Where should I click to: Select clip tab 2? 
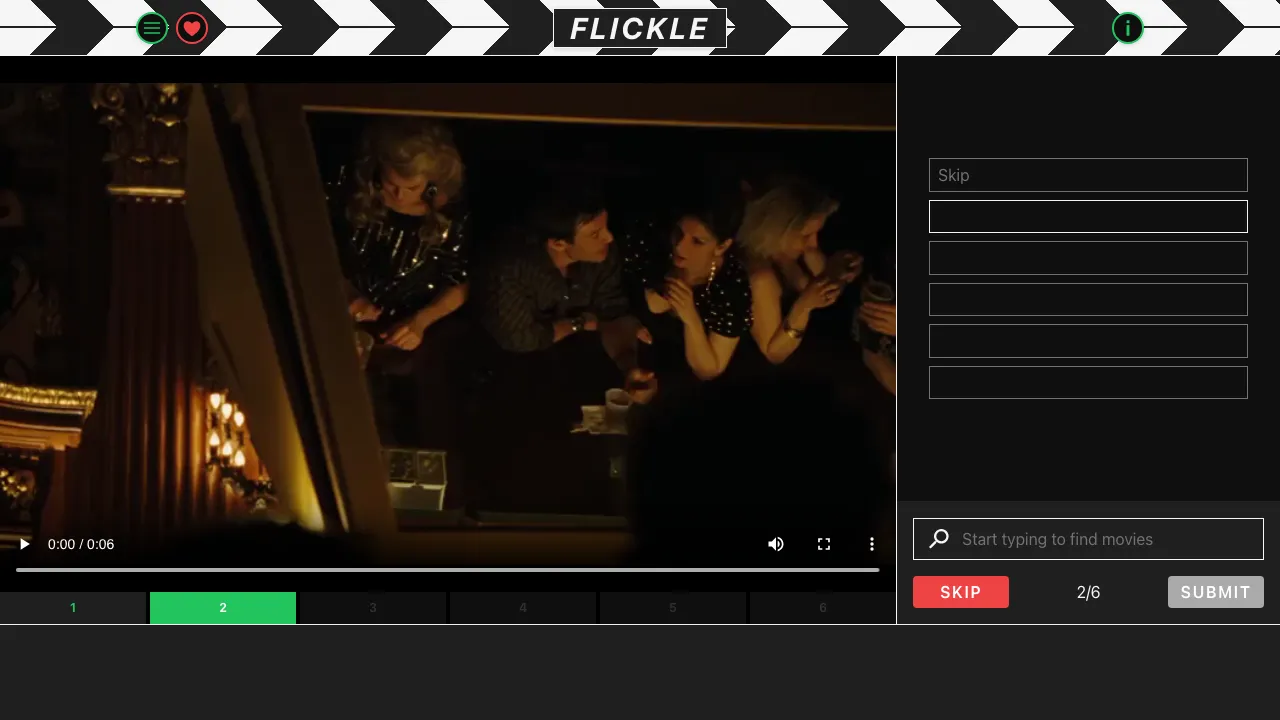223,608
